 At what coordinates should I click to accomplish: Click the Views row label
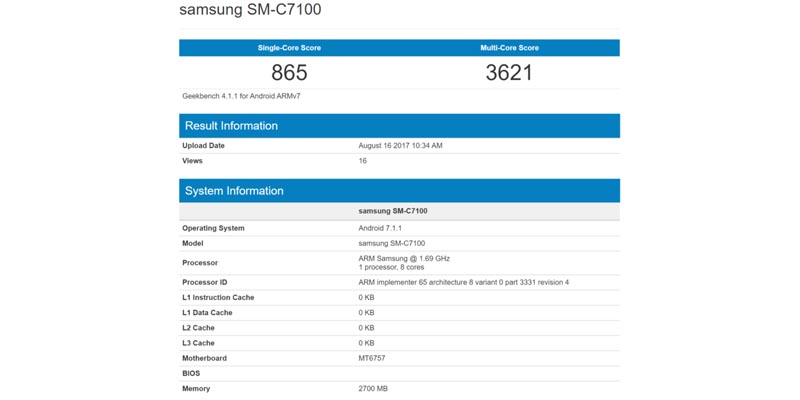coord(193,161)
